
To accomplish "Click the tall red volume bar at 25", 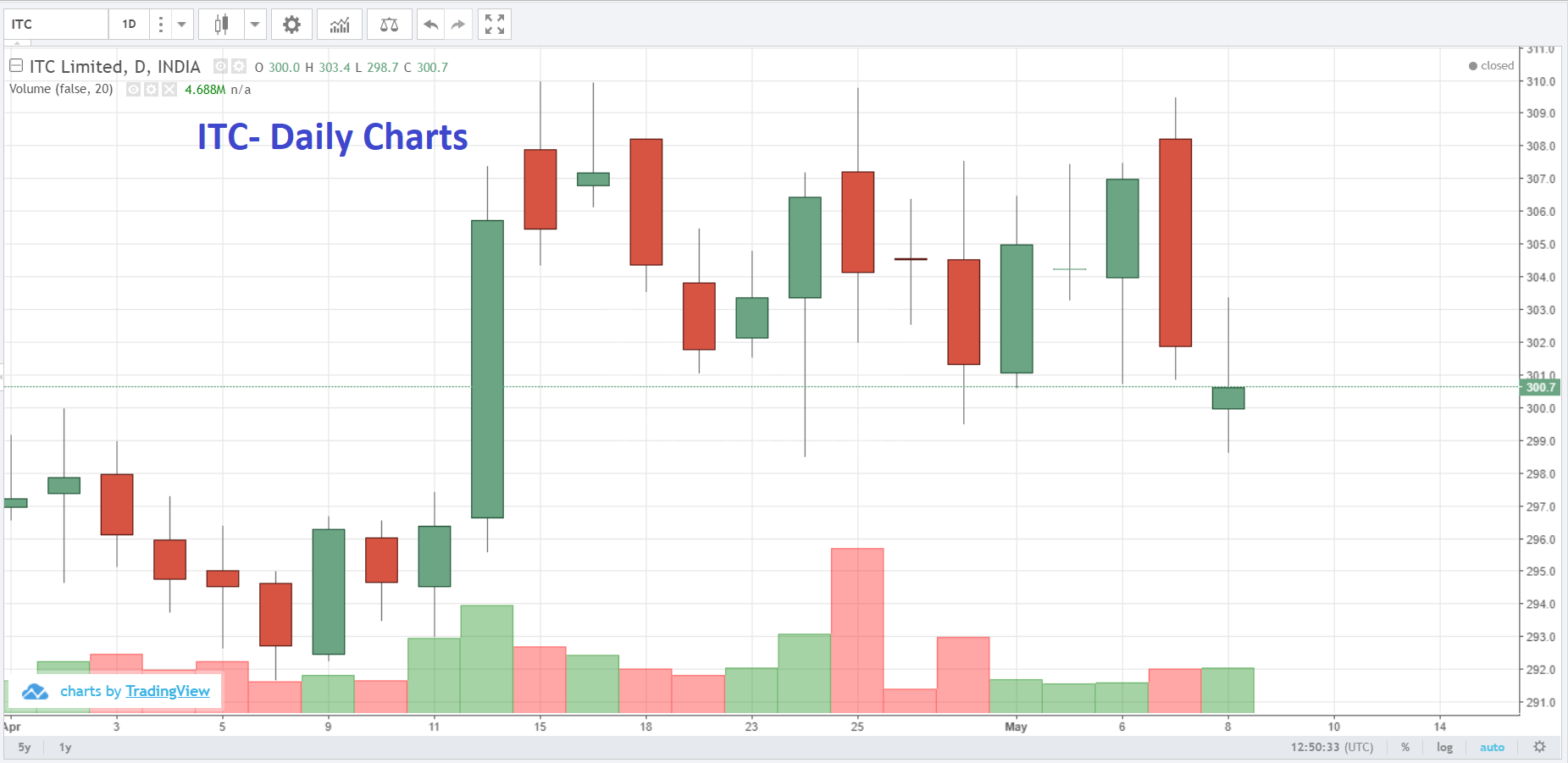I will (x=857, y=630).
